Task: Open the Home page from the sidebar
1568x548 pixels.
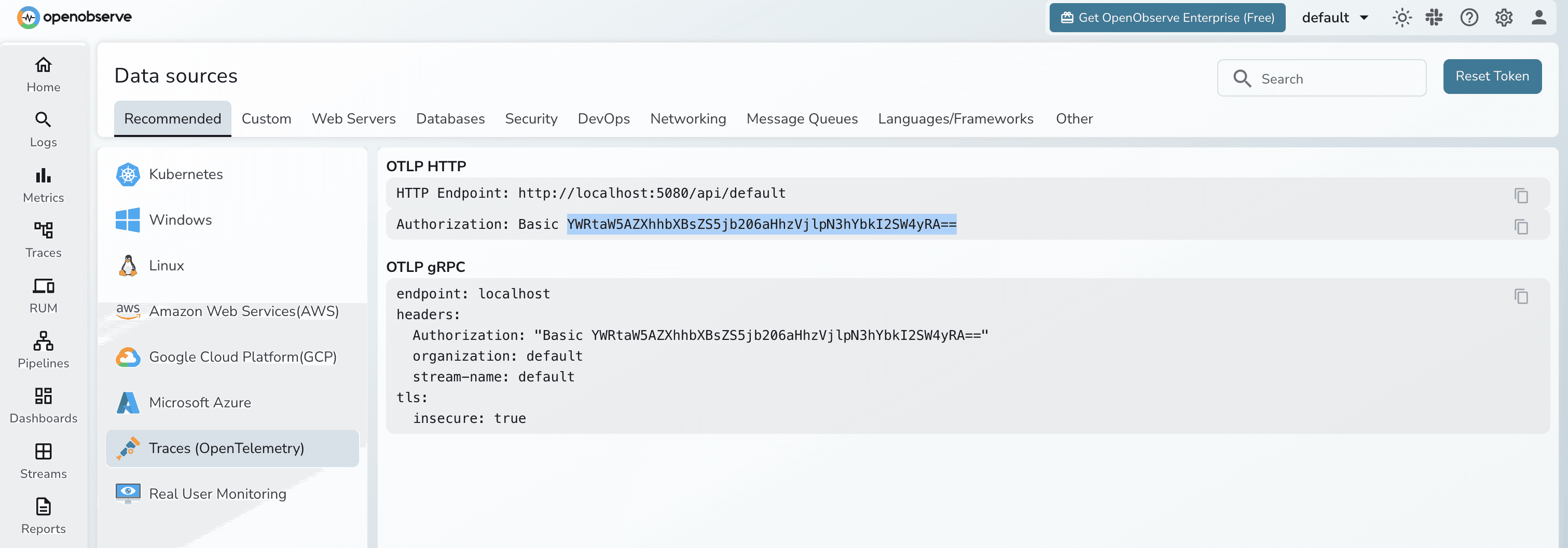Action: 43,73
